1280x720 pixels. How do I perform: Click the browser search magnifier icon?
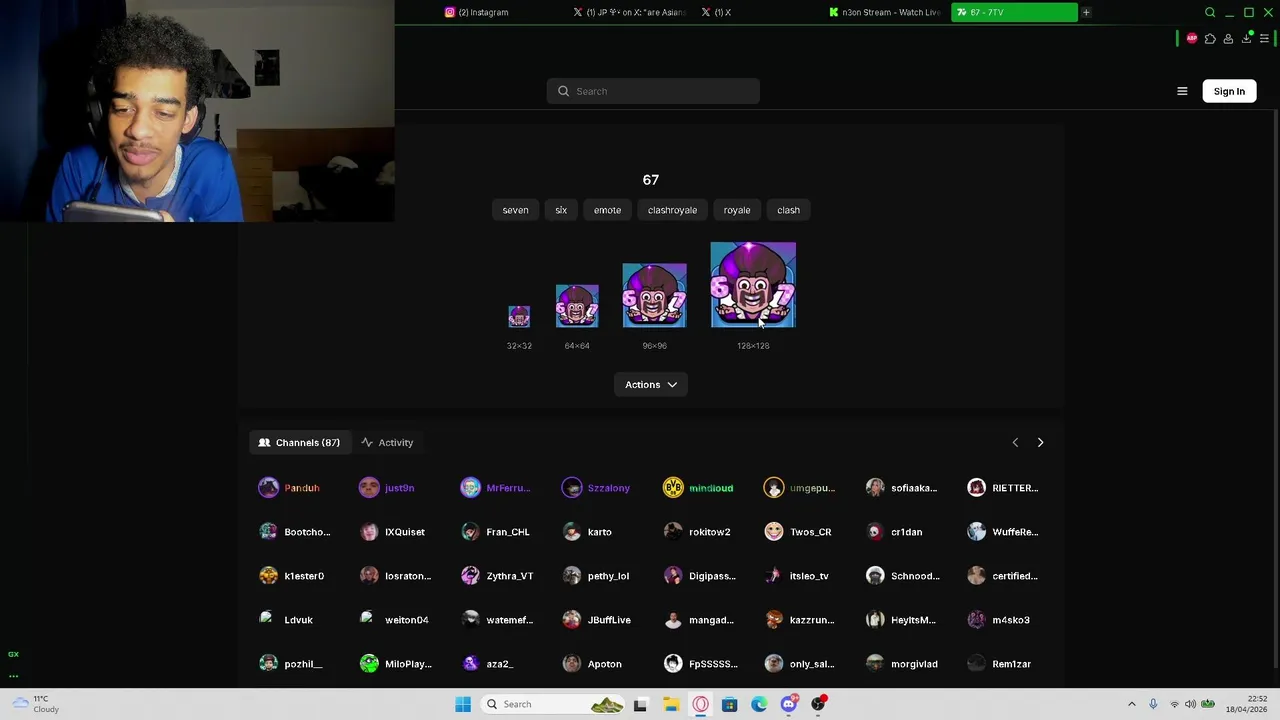click(1210, 12)
